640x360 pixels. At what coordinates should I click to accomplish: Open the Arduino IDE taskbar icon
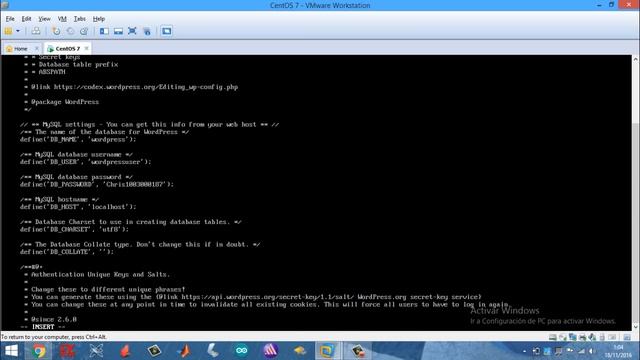point(242,351)
